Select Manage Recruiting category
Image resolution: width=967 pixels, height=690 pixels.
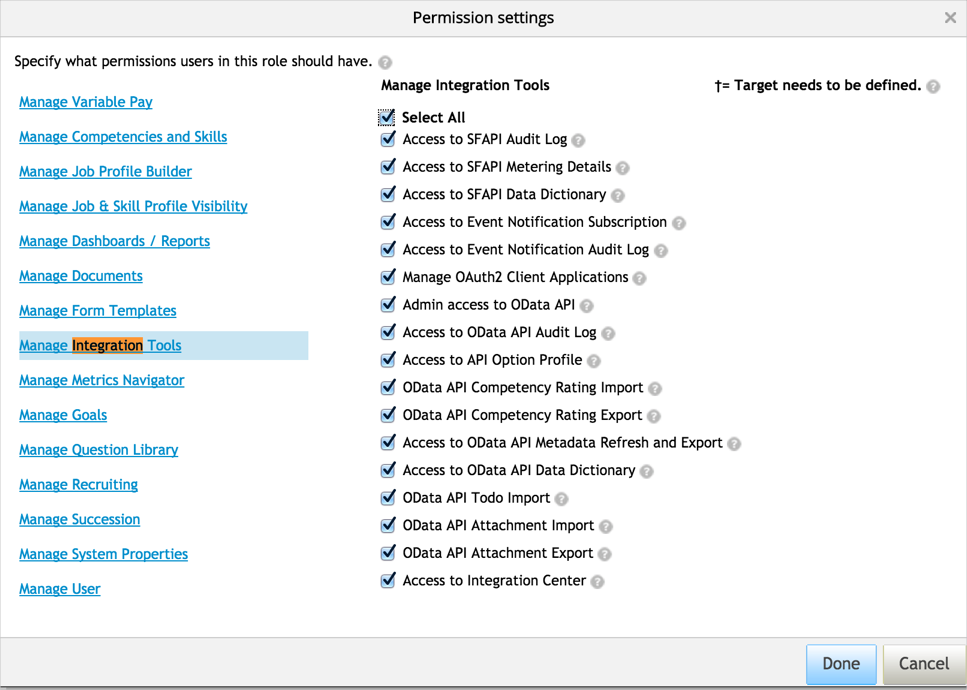79,485
